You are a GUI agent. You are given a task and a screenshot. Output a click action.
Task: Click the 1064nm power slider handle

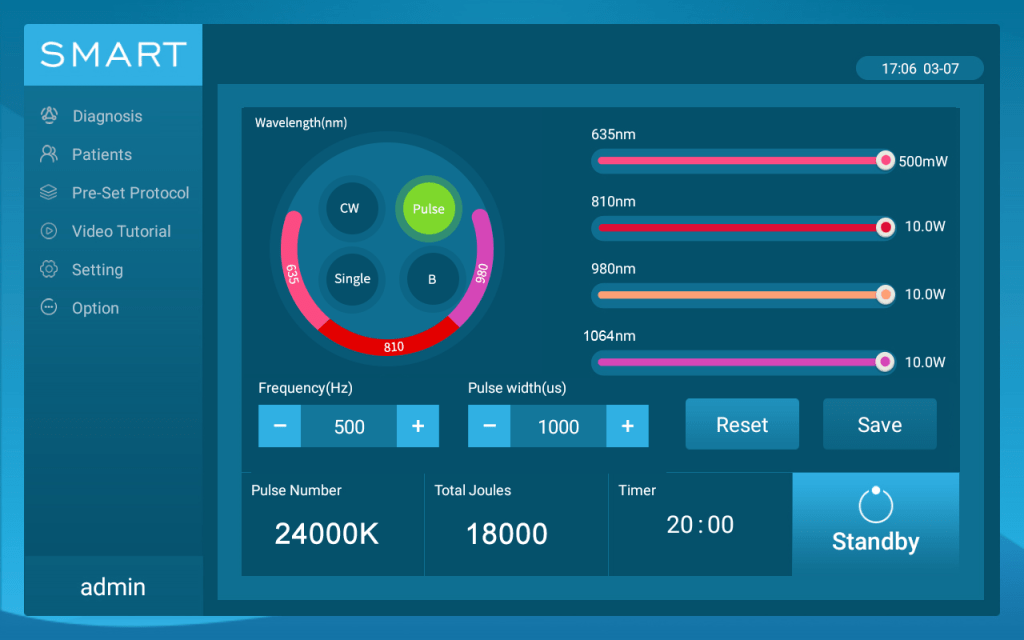point(884,362)
